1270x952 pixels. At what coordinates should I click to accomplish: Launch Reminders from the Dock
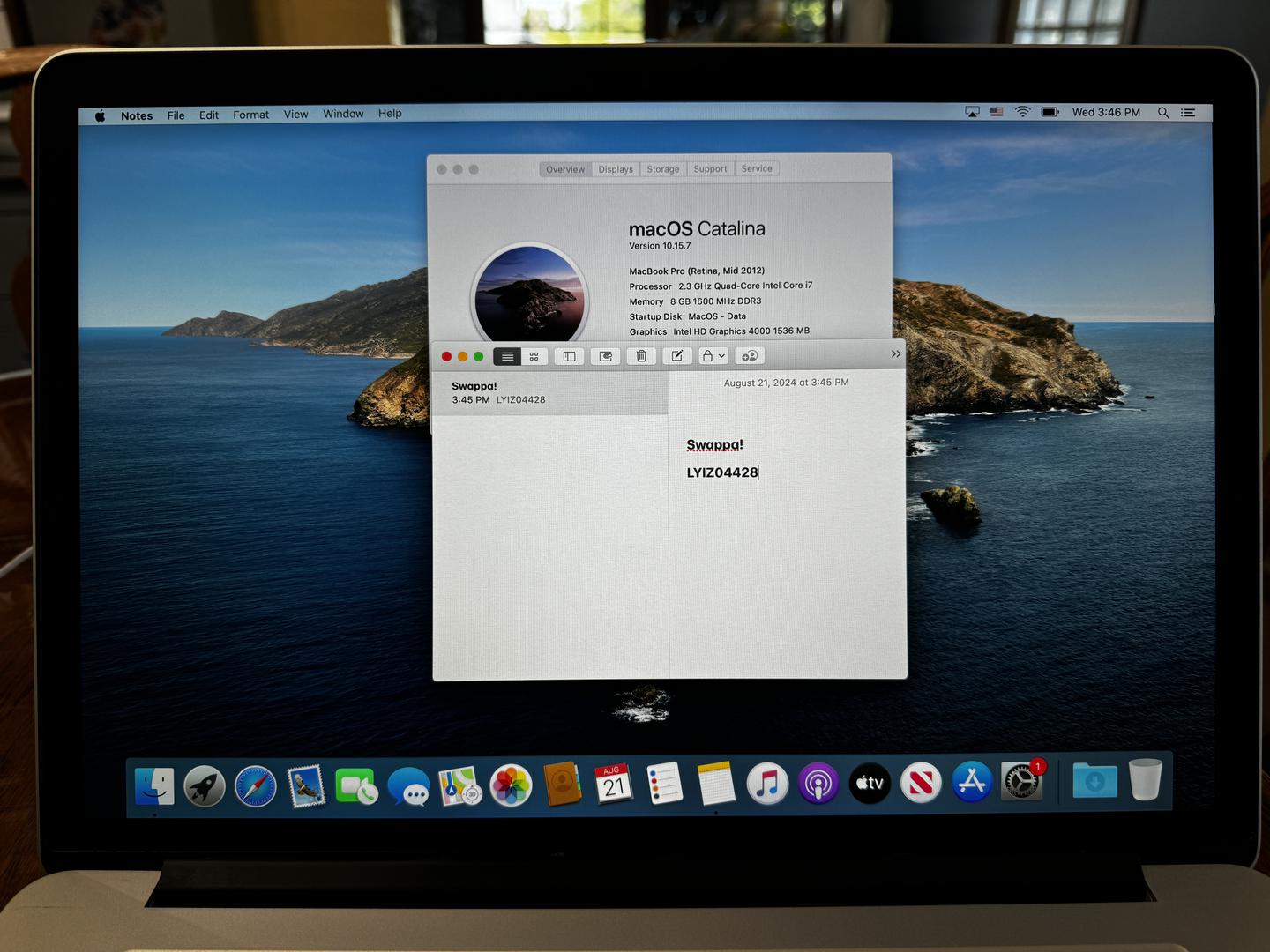tap(664, 784)
